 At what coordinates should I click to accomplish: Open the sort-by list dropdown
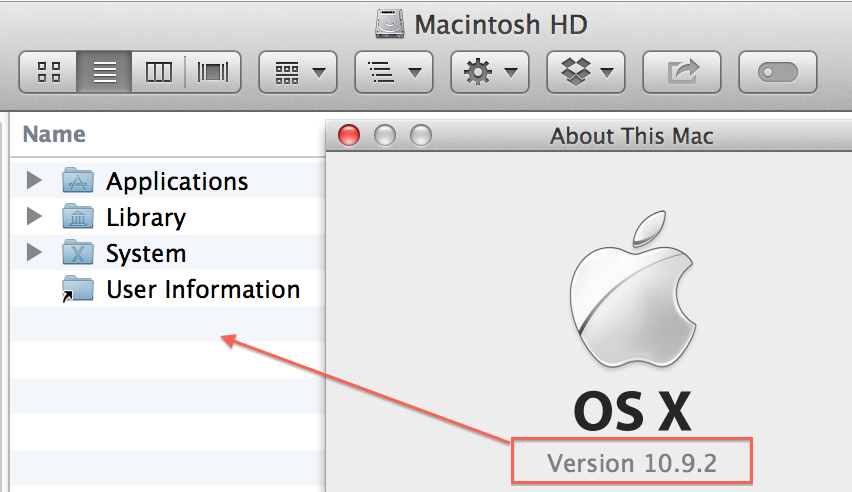point(394,72)
